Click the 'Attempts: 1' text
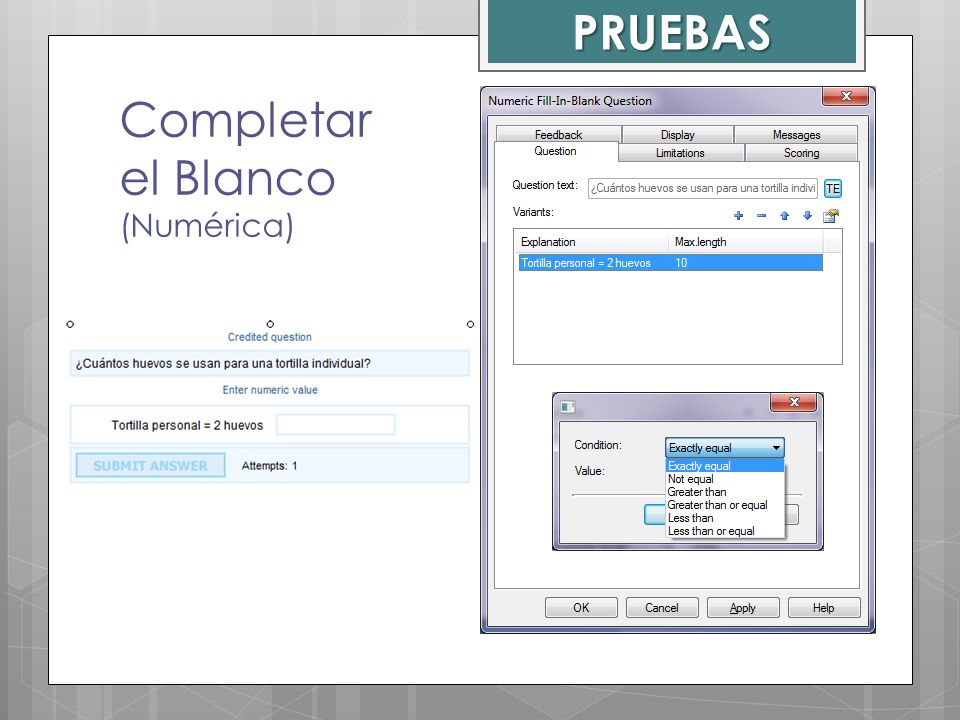The height and width of the screenshot is (720, 960). [269, 466]
